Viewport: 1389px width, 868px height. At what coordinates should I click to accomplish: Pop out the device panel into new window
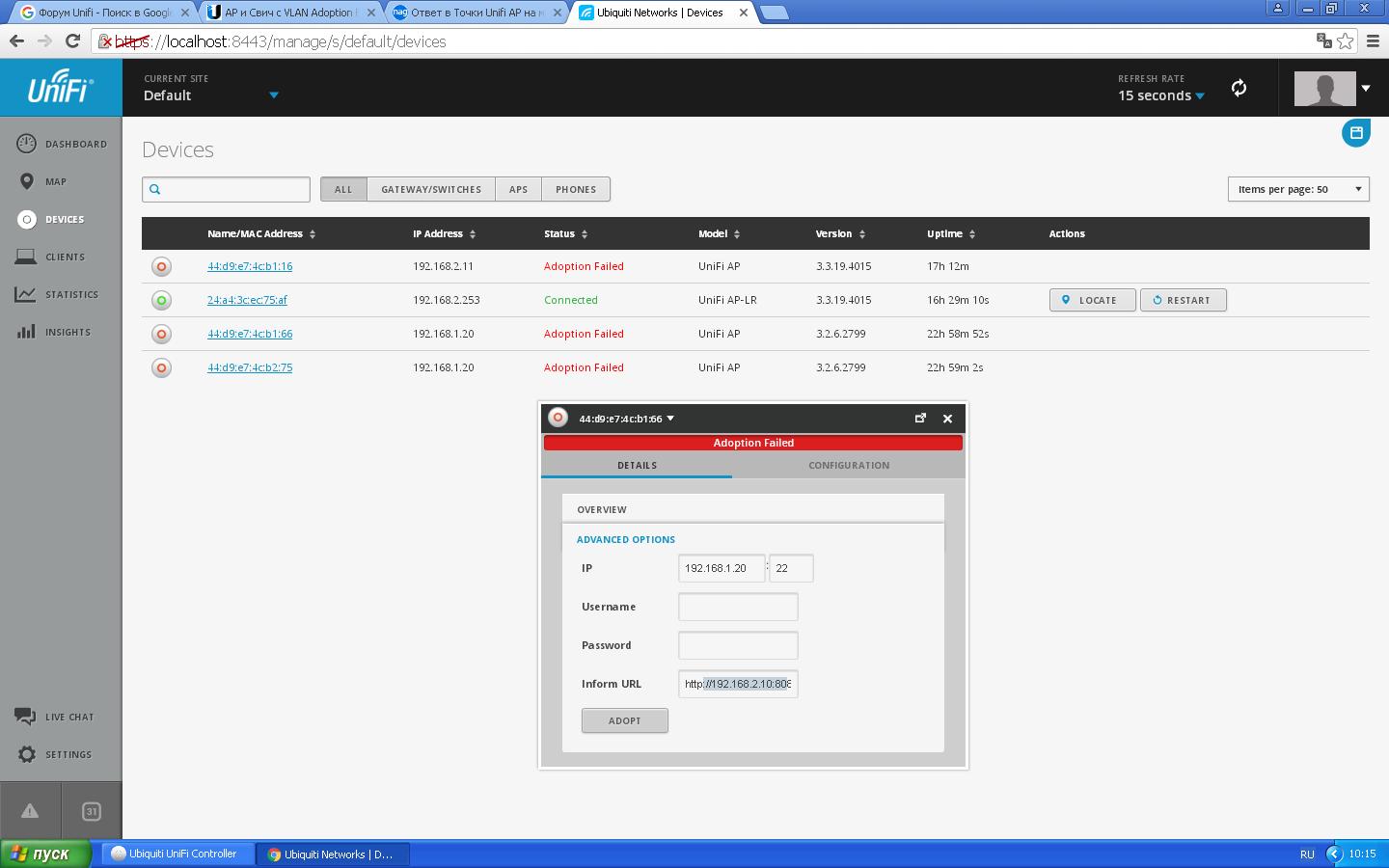pyautogui.click(x=920, y=419)
